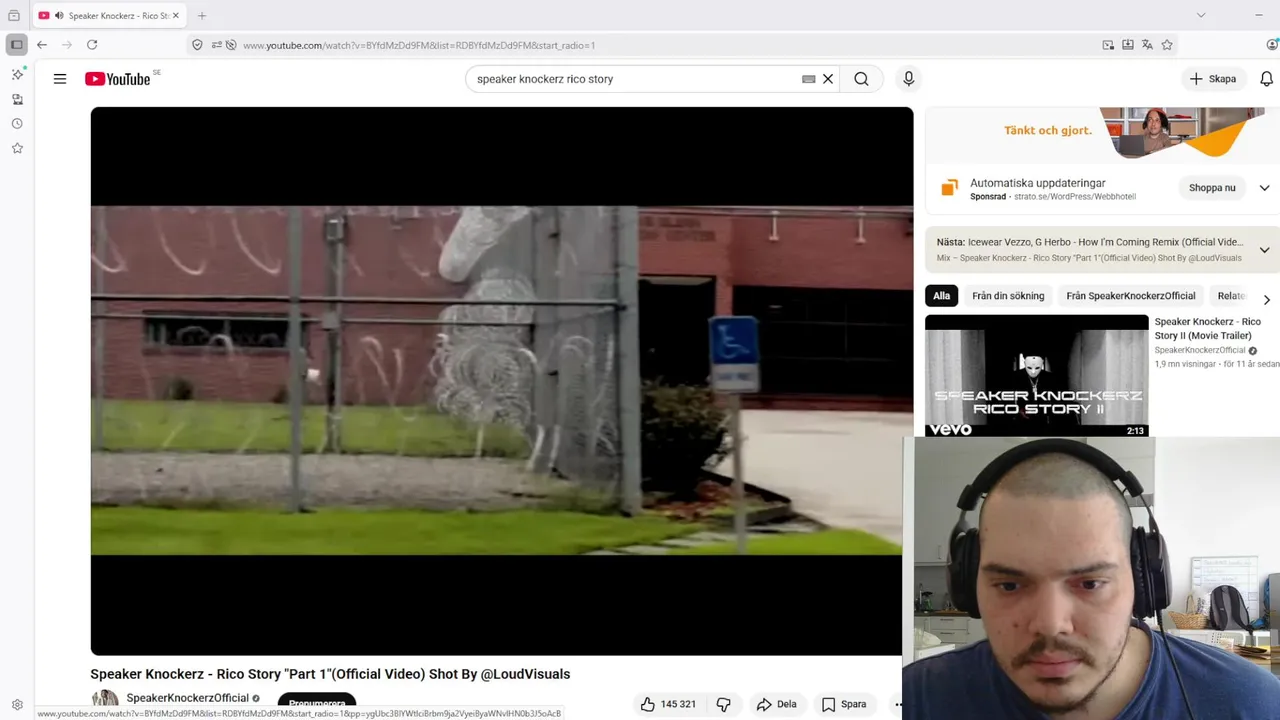Save the video using Spara

click(x=844, y=704)
